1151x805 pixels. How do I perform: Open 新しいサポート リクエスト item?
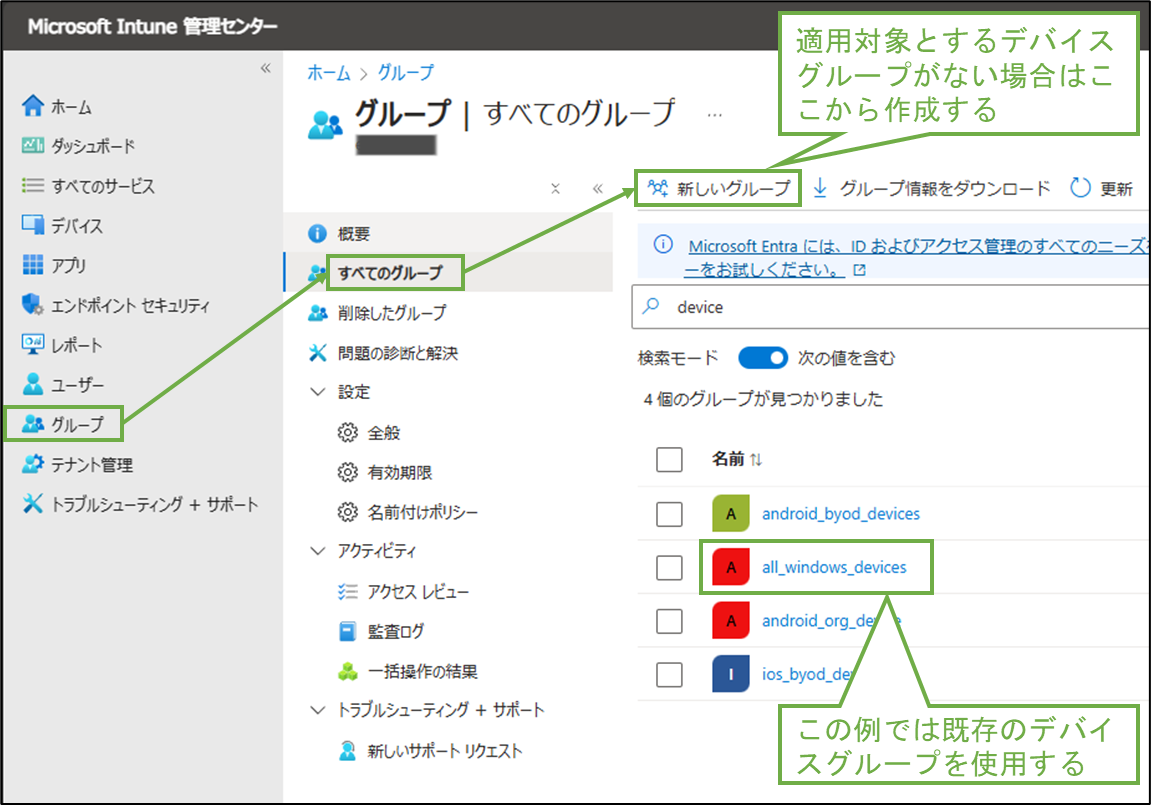click(x=430, y=751)
